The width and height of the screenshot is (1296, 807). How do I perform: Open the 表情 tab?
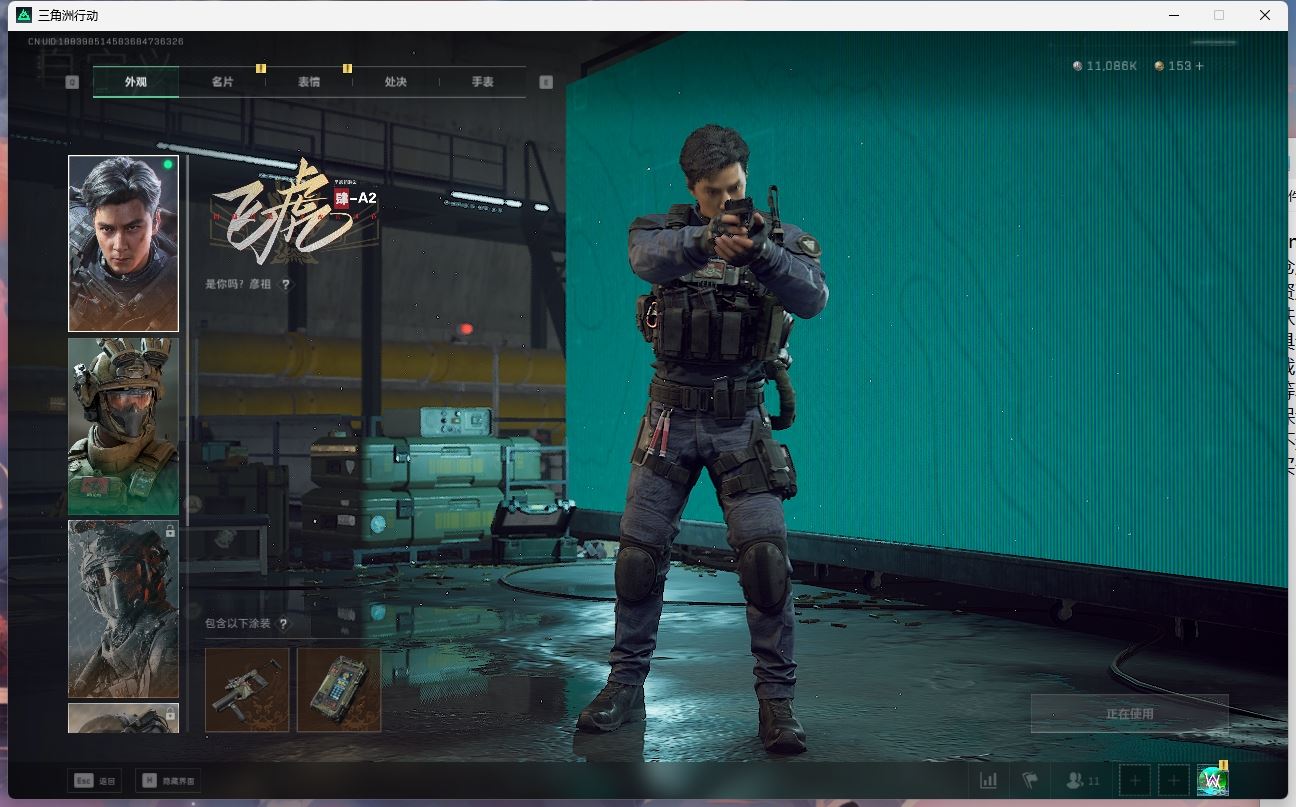point(309,82)
